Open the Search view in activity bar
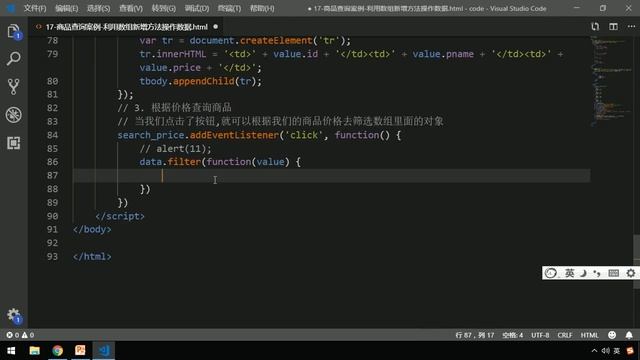Viewport: 640px width, 360px height. [13, 59]
